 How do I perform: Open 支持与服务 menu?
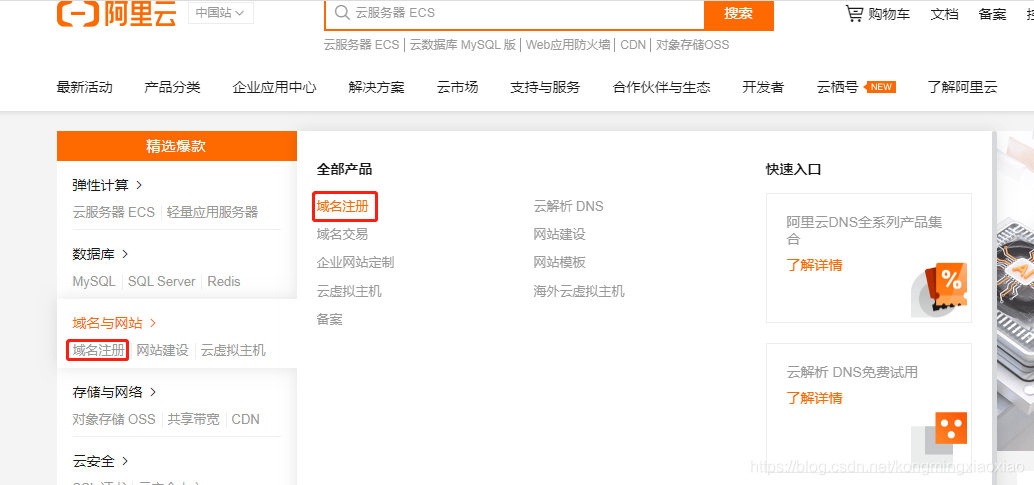click(x=545, y=87)
